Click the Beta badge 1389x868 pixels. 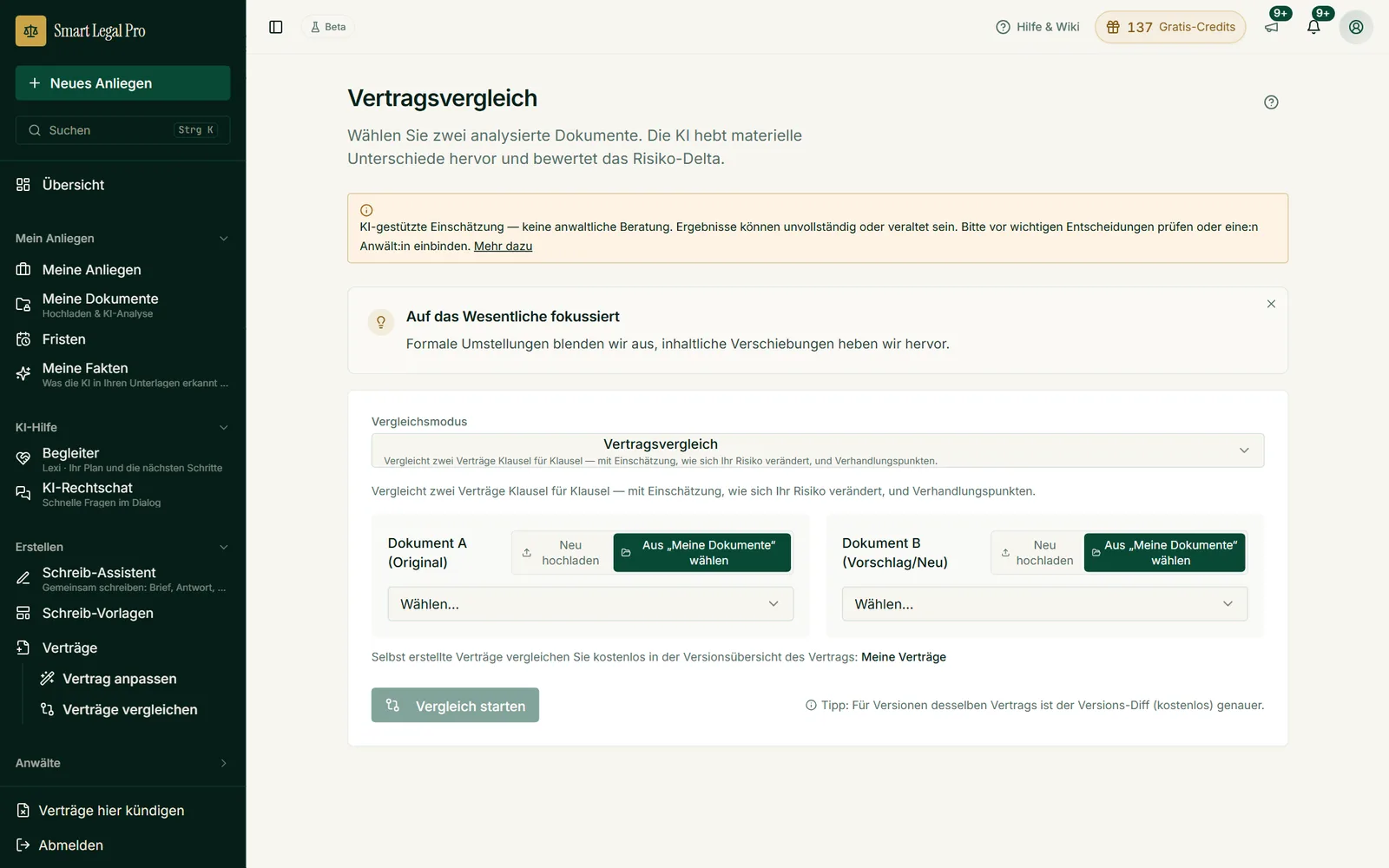[x=328, y=27]
